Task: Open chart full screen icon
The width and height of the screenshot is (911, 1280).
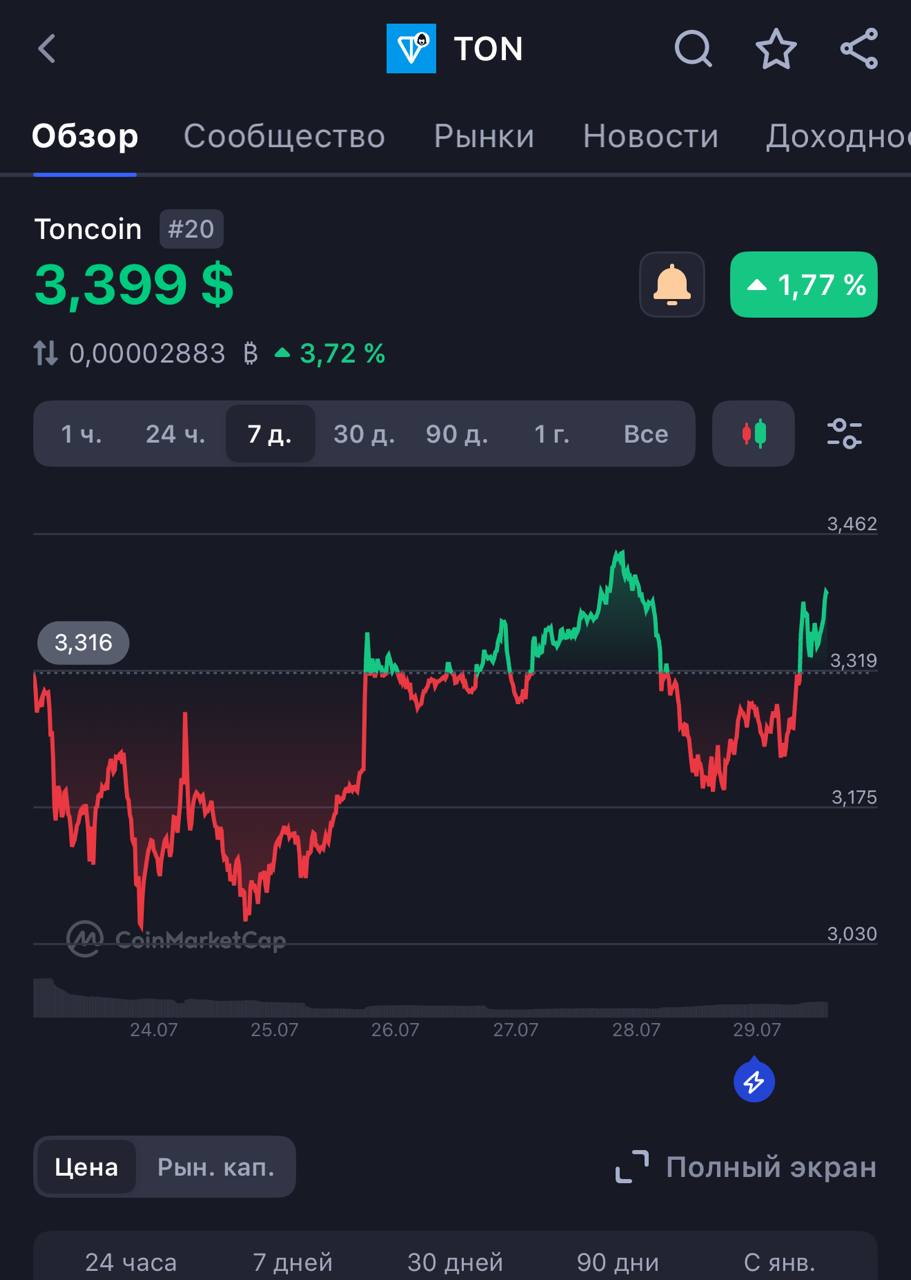Action: click(x=632, y=1167)
